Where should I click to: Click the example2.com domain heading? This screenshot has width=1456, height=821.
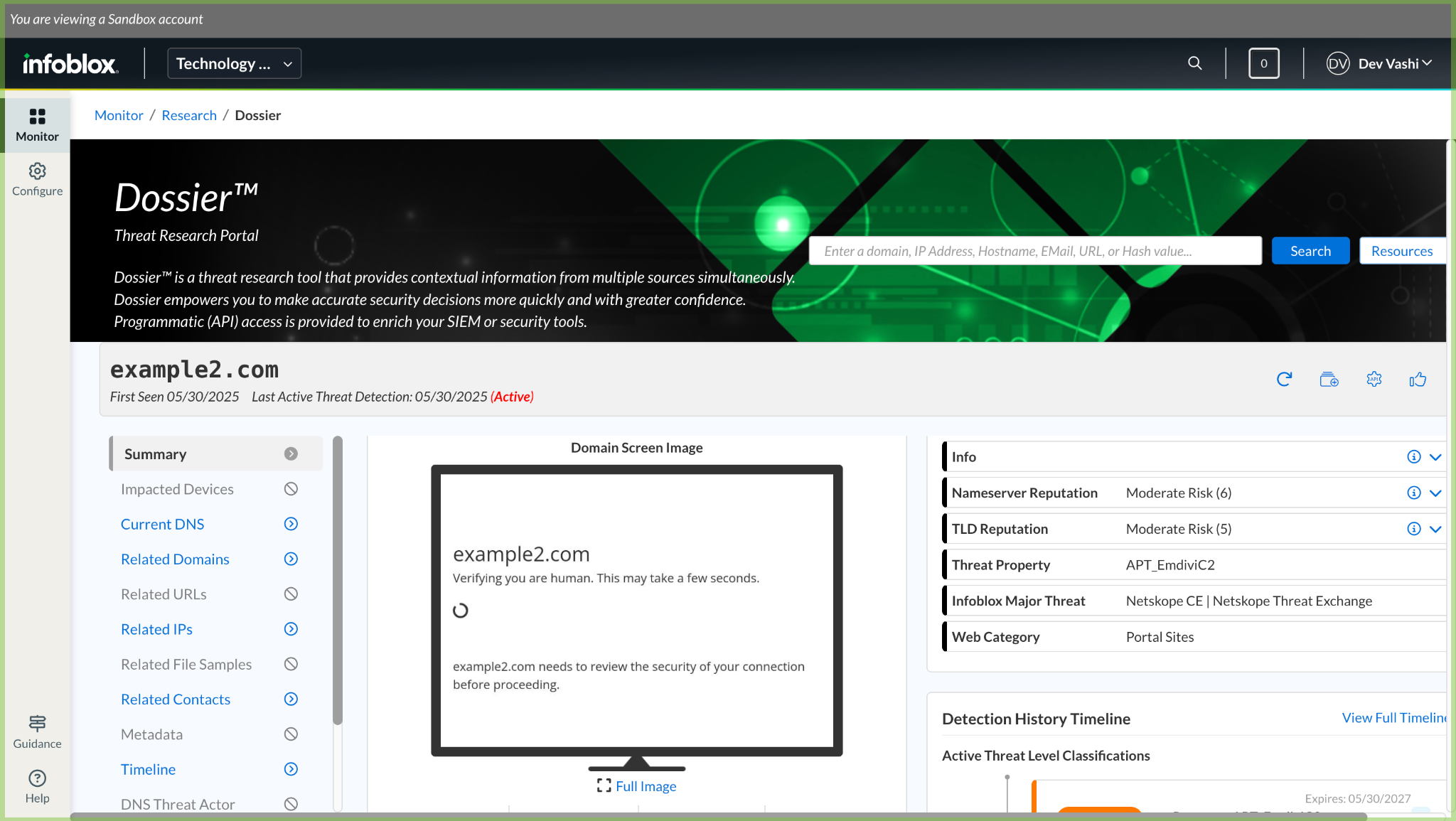pyautogui.click(x=194, y=370)
